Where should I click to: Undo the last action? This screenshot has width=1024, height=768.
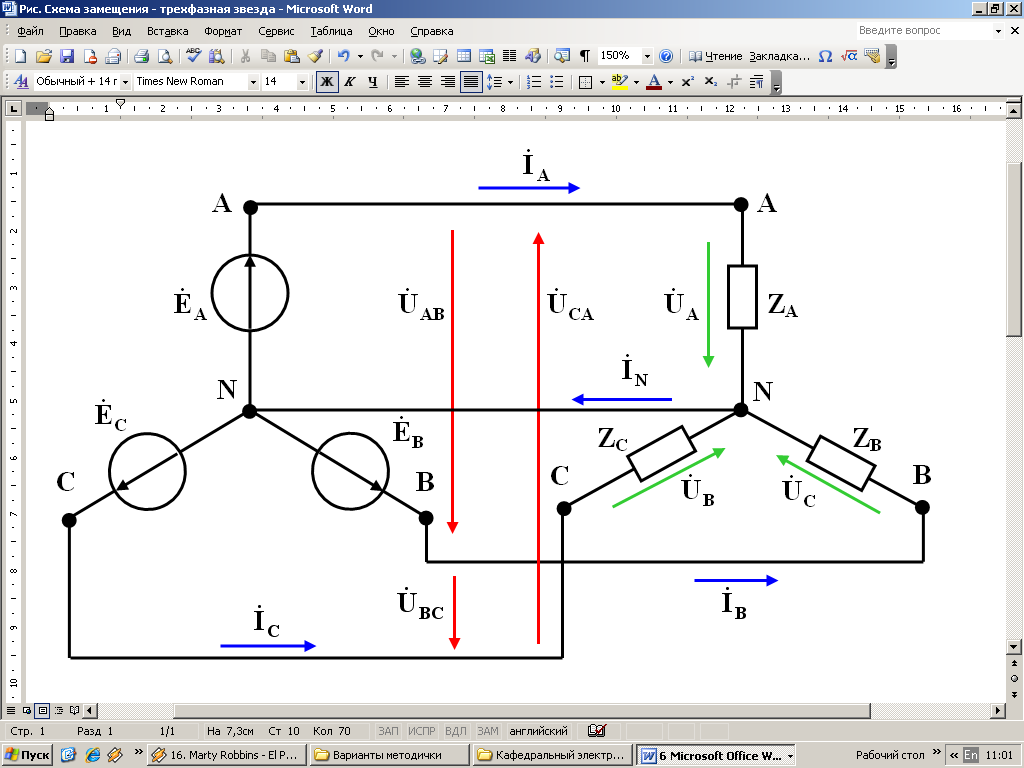(344, 56)
